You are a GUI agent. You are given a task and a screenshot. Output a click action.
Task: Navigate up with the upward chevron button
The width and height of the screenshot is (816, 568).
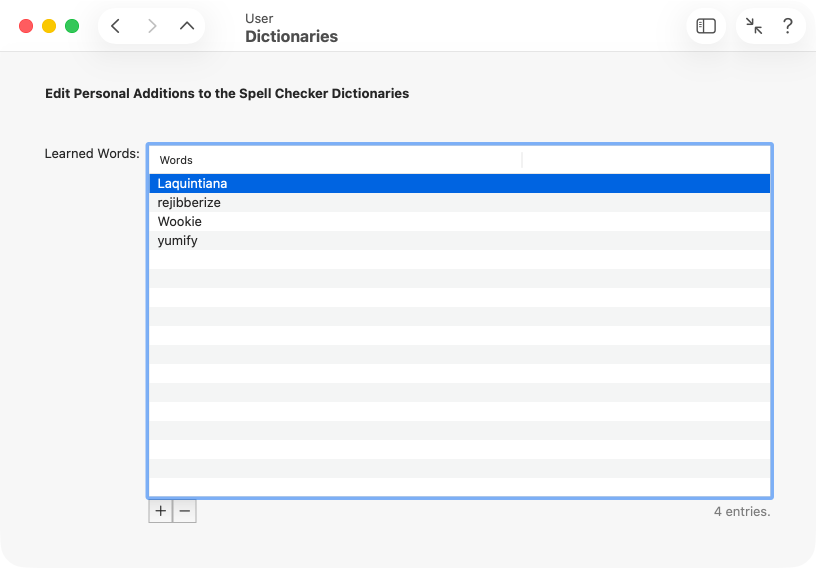click(x=187, y=26)
